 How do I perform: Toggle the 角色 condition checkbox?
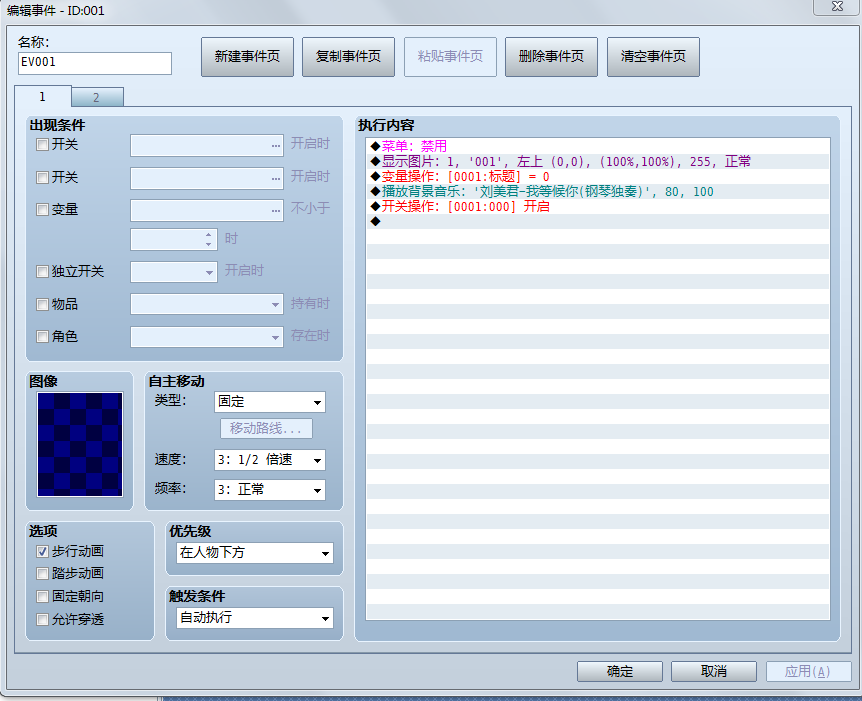coord(42,336)
